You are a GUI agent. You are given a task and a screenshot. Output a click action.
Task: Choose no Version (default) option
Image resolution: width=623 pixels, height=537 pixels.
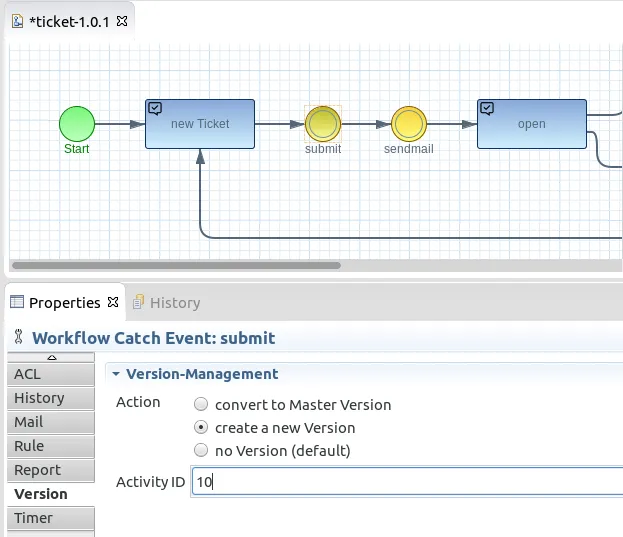(201, 450)
